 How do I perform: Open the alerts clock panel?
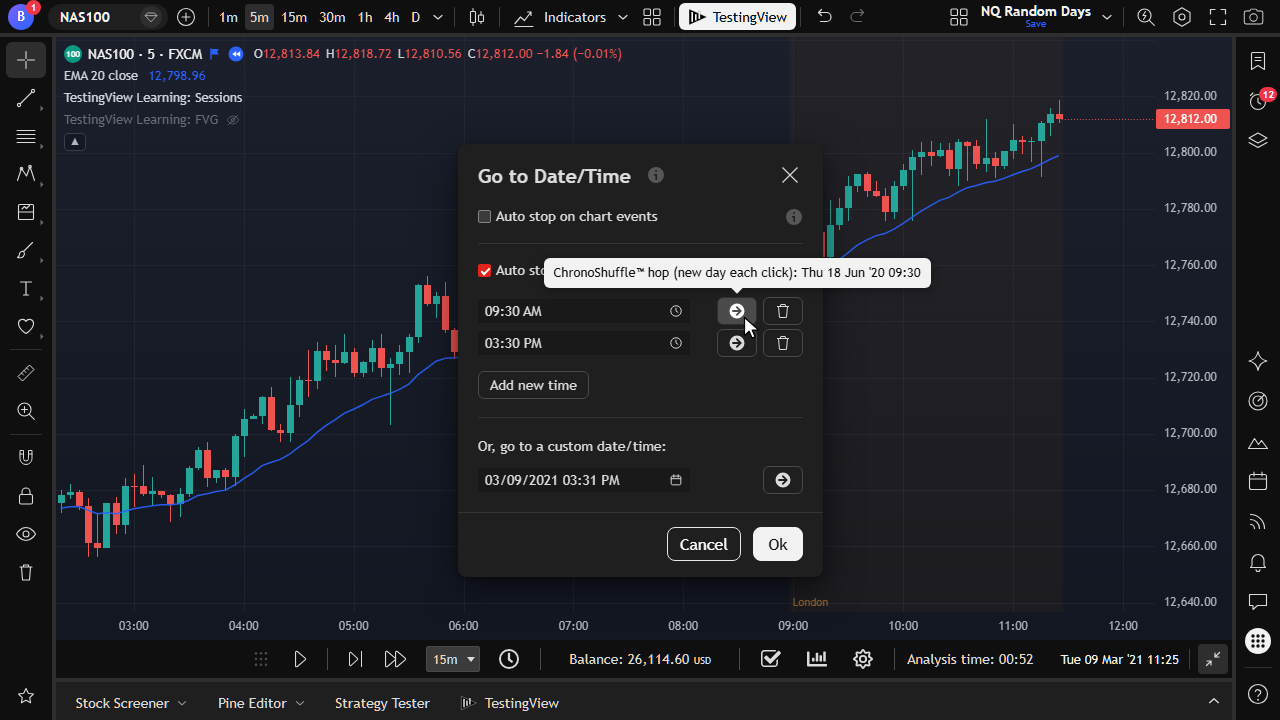tap(1258, 100)
